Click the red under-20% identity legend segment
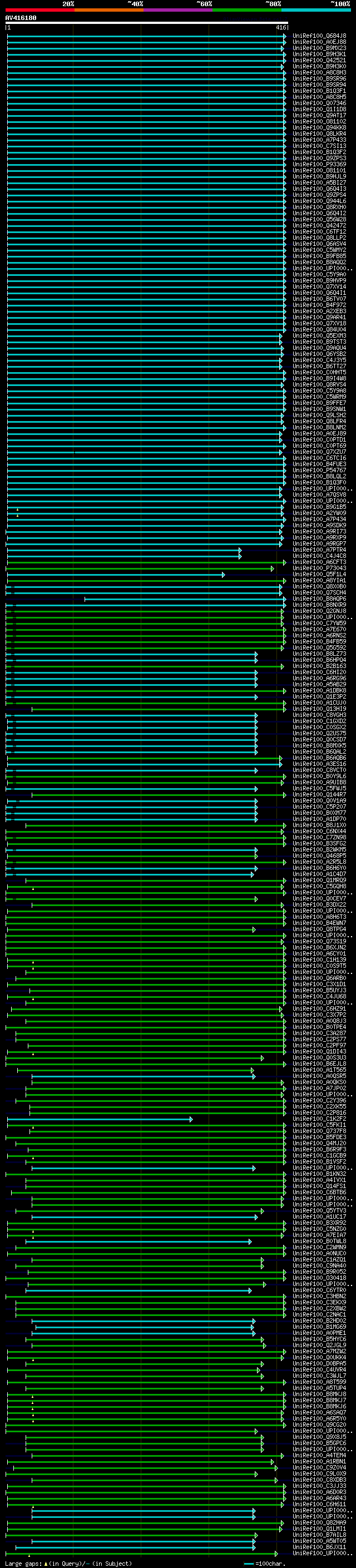356x1568 pixels. pyautogui.click(x=39, y=11)
